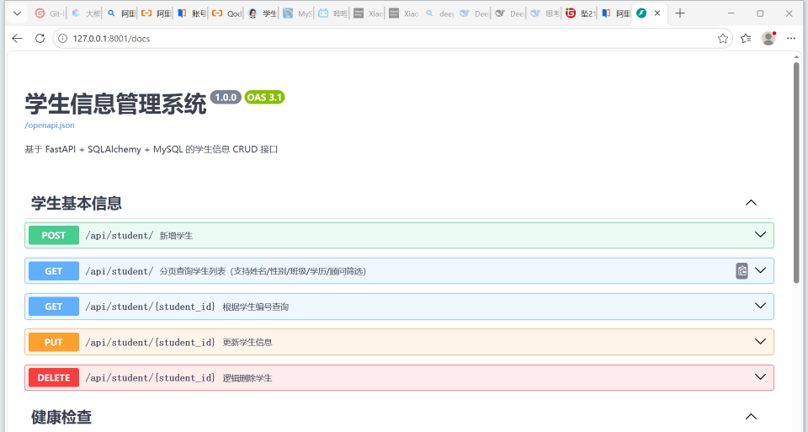Image resolution: width=808 pixels, height=432 pixels.
Task: View site information icon in address bar
Action: coord(63,38)
